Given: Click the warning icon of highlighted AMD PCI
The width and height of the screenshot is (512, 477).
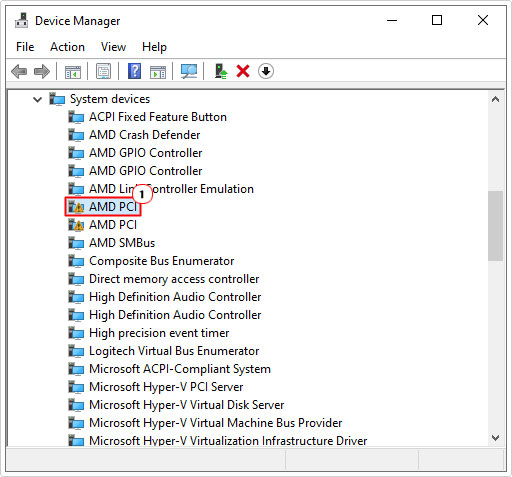Looking at the screenshot, I should pyautogui.click(x=76, y=207).
